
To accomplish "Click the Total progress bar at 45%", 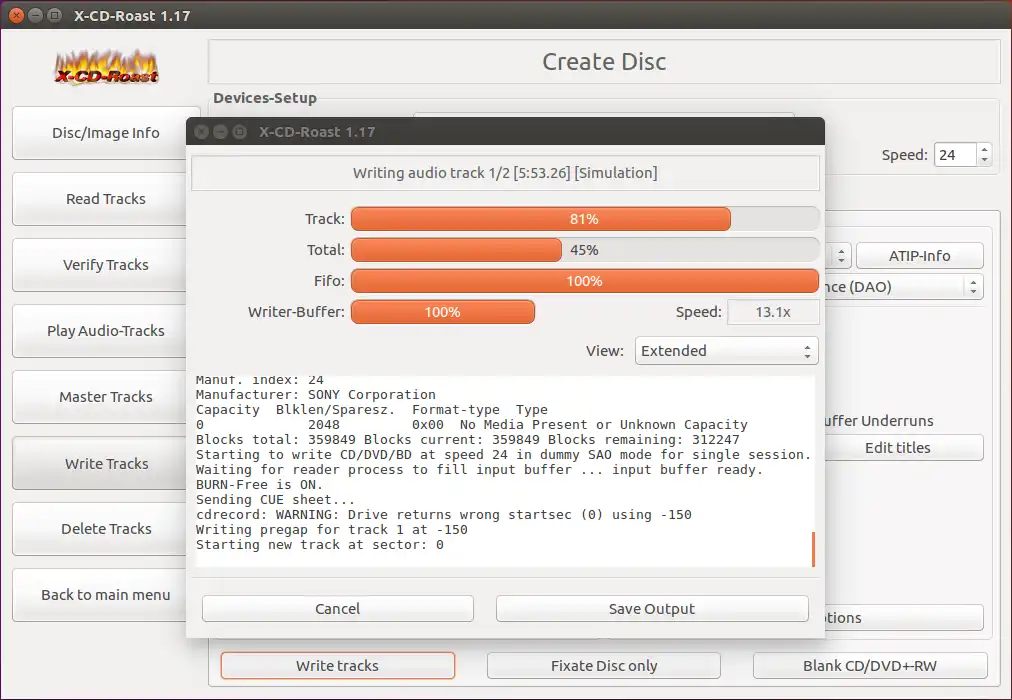I will 584,250.
